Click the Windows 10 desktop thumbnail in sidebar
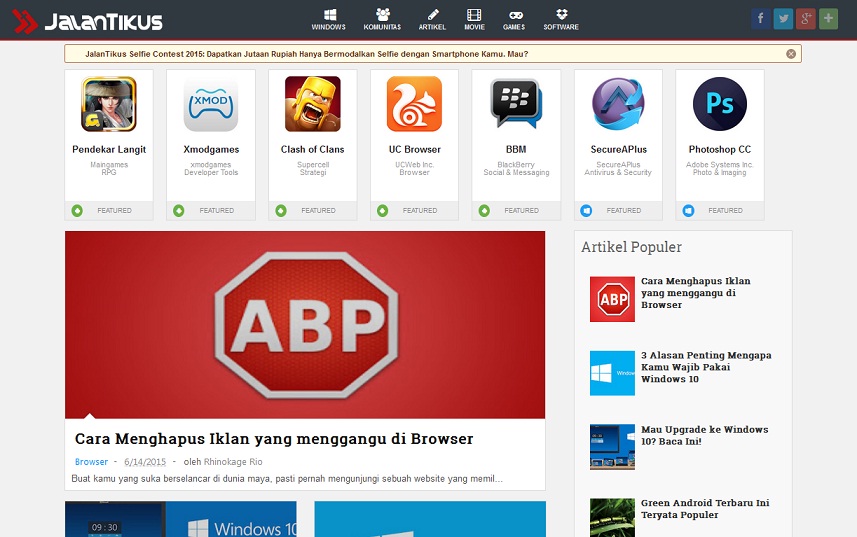Image resolution: width=857 pixels, height=537 pixels. coord(612,447)
